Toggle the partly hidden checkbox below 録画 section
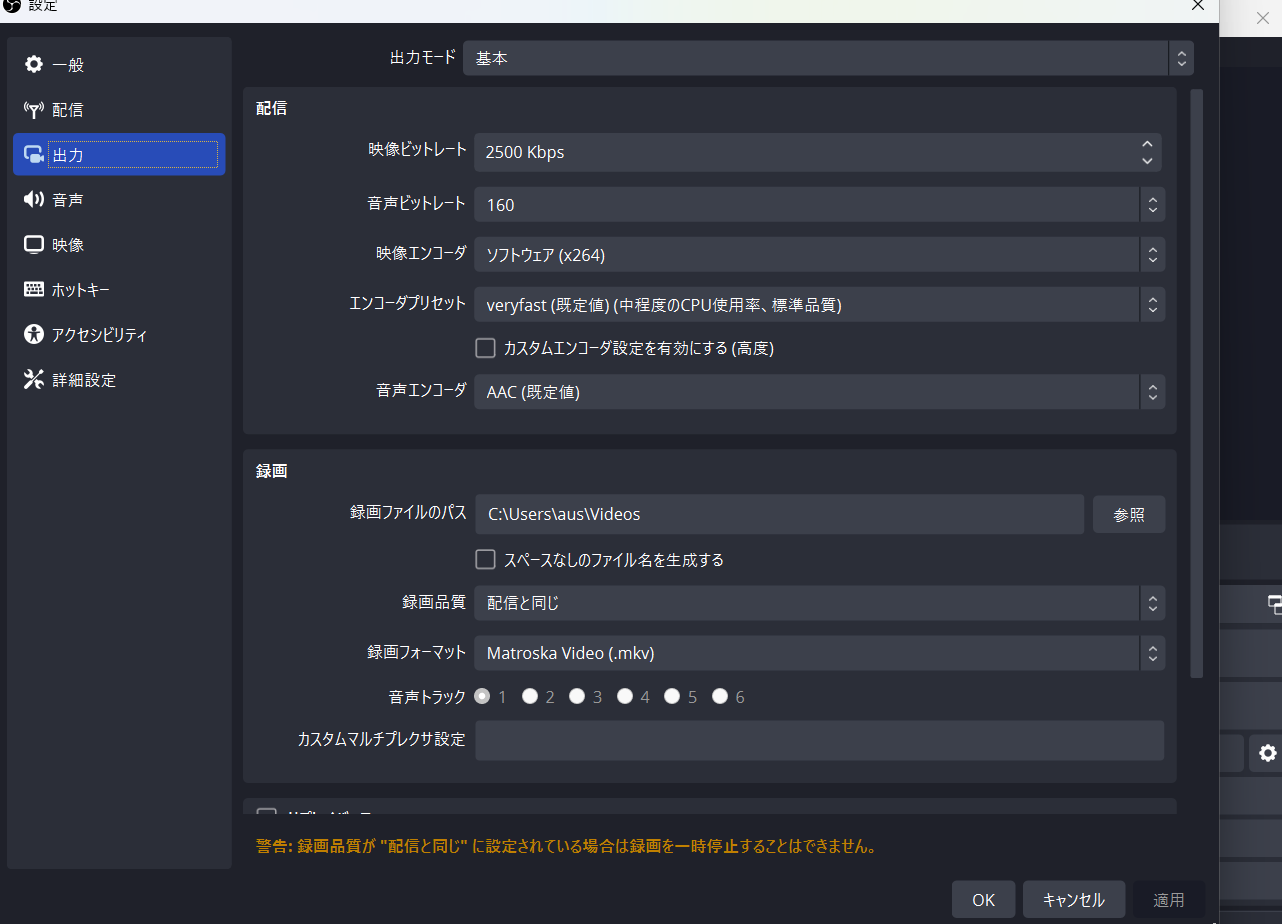Image resolution: width=1282 pixels, height=924 pixels. (267, 814)
